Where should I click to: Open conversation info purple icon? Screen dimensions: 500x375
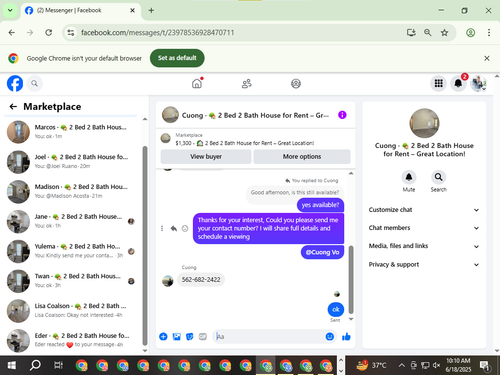342,115
